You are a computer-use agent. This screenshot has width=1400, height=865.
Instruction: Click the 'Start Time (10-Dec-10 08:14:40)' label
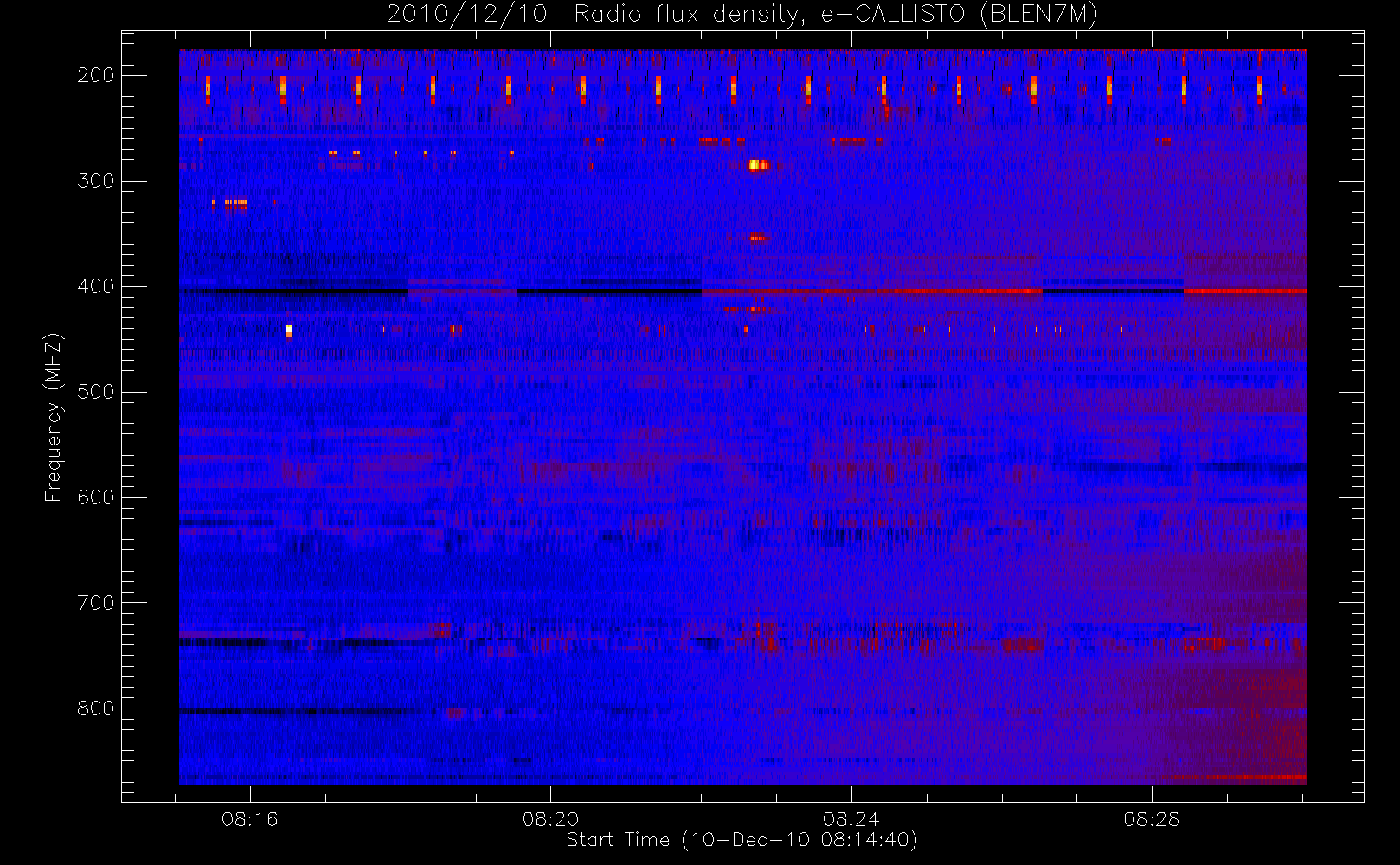pos(742,840)
